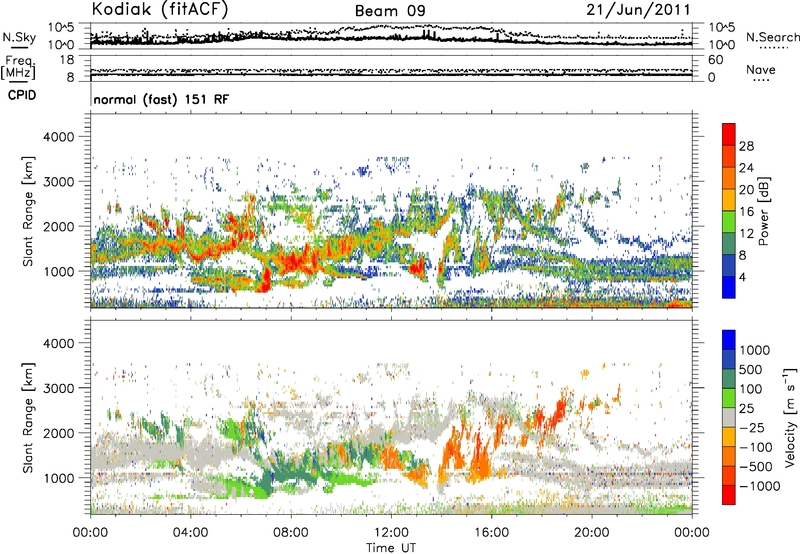This screenshot has height=554, width=800.
Task: Pick the top blue segment of Velocity color bar
Action: [x=729, y=340]
